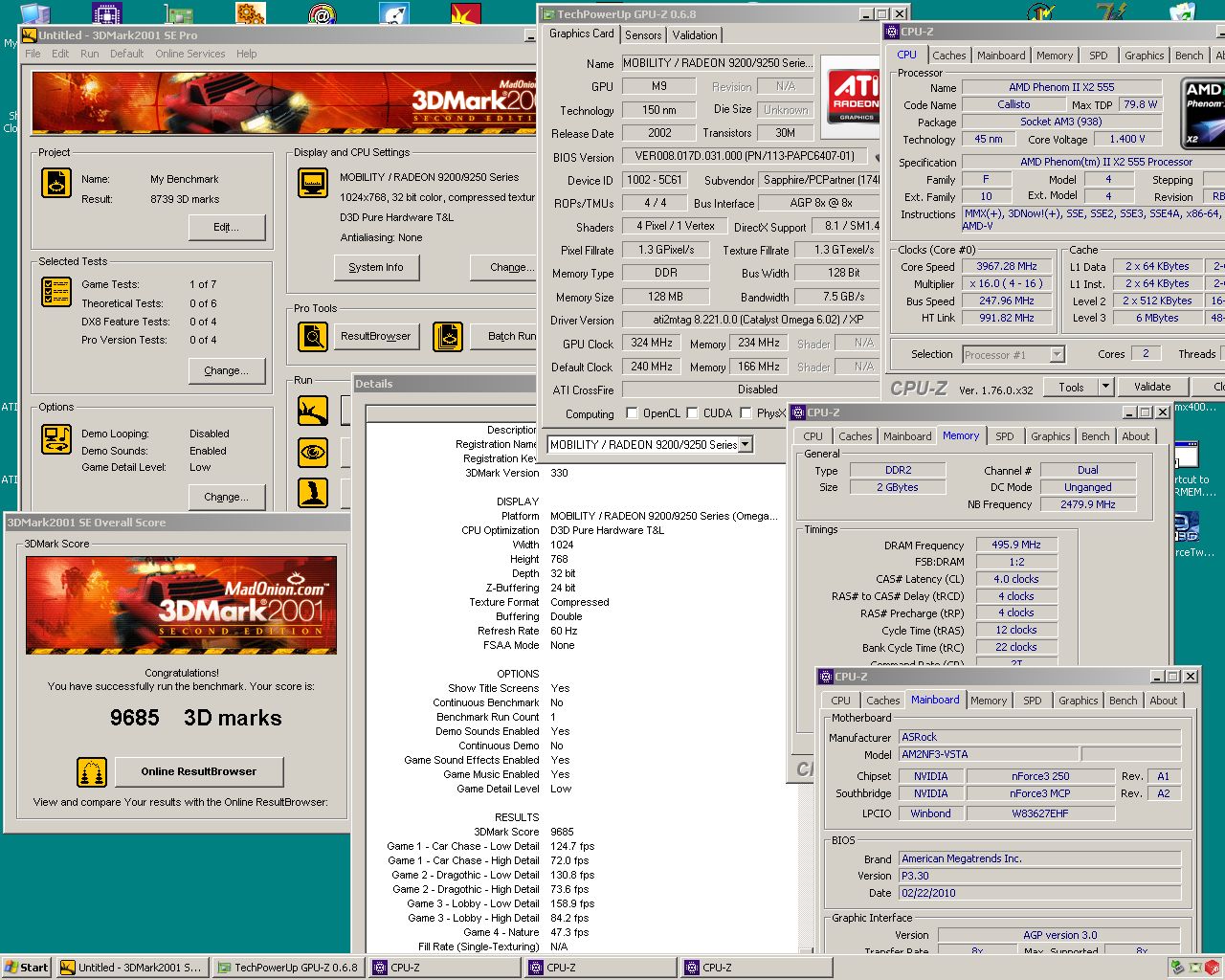Click the 3DMark2001 title bar icon
The width and height of the screenshot is (1225, 980).
click(30, 35)
